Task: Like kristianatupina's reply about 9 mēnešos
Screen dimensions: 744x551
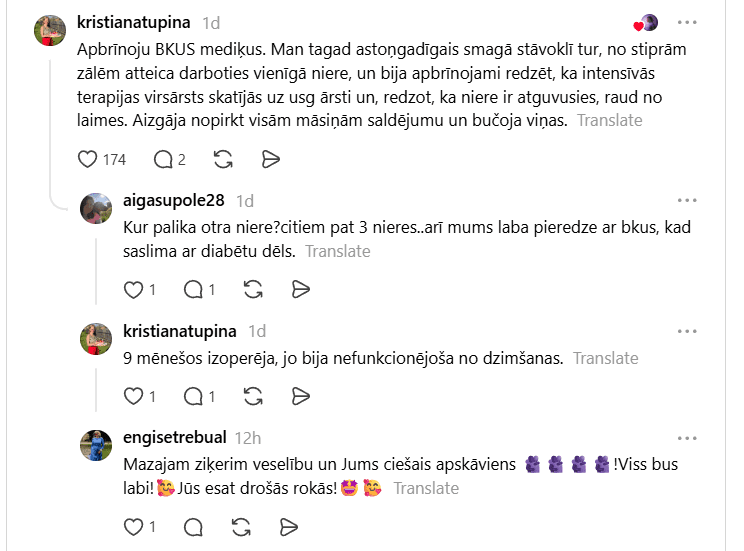Action: (x=133, y=396)
